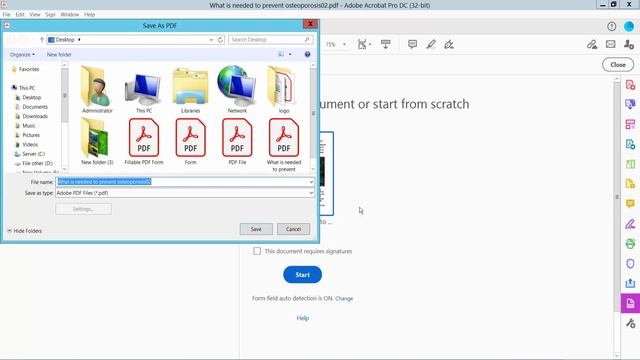Image resolution: width=640 pixels, height=360 pixels.
Task: Click the blue Start button
Action: point(302,275)
